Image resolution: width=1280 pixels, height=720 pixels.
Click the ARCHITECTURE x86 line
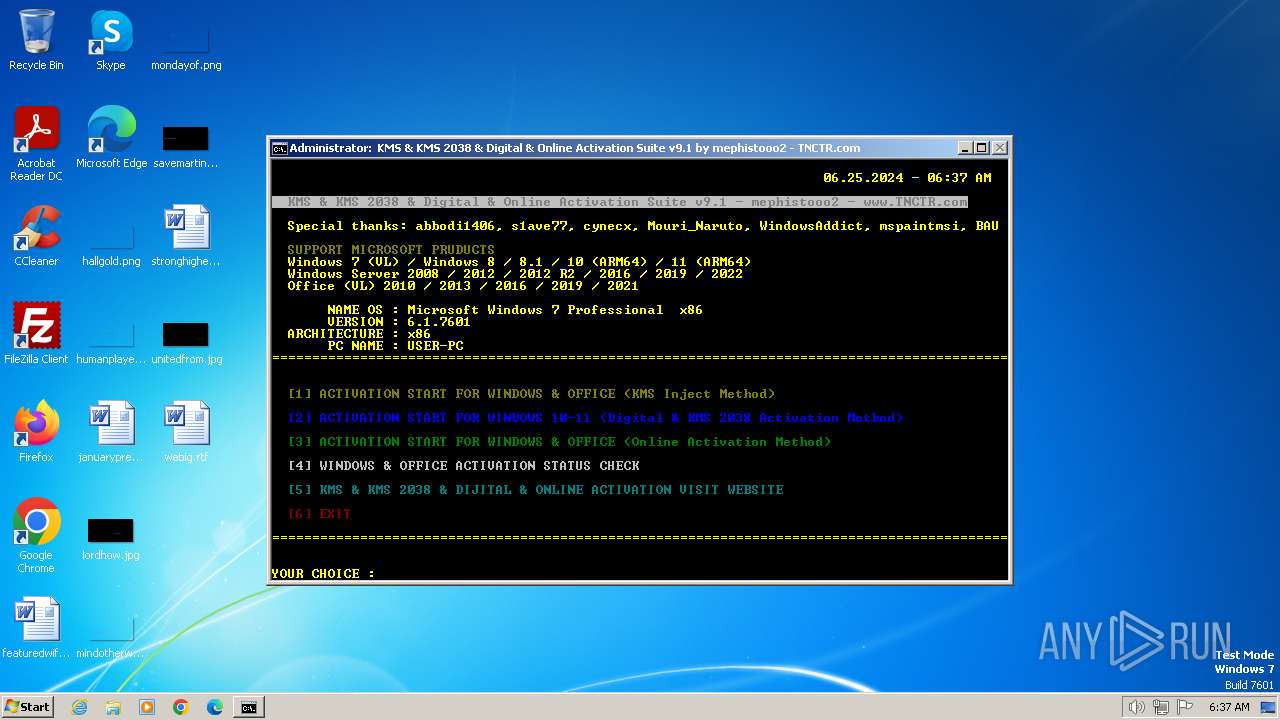pyautogui.click(x=359, y=334)
